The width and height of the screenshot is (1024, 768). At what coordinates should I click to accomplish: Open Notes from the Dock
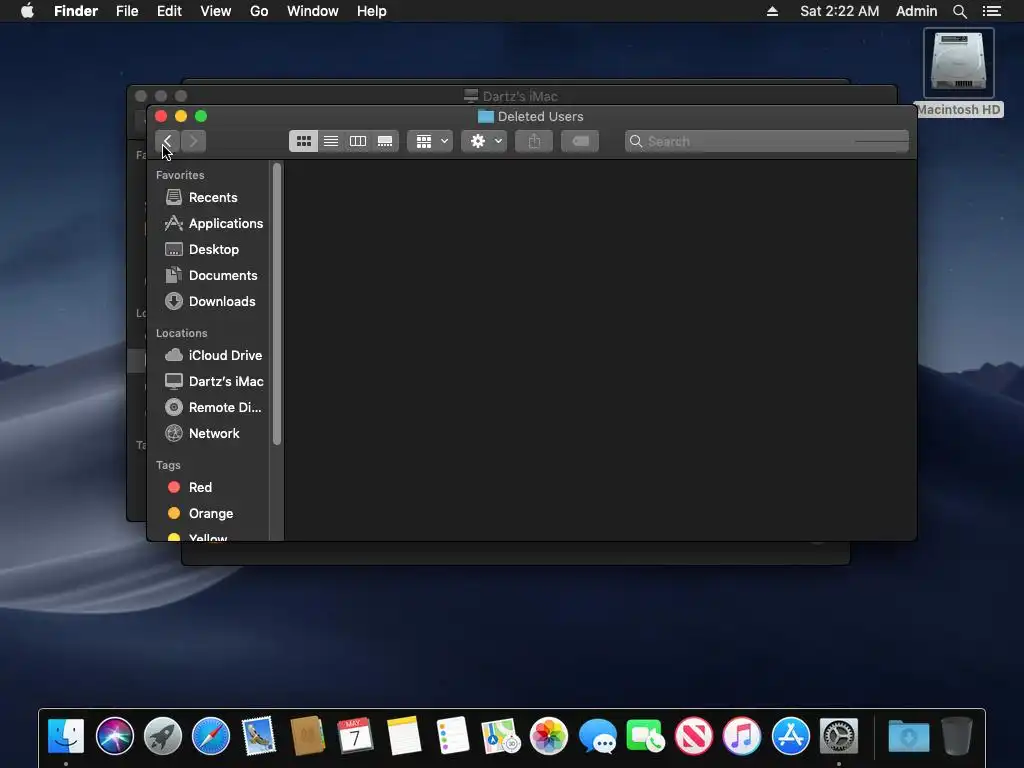tap(404, 736)
